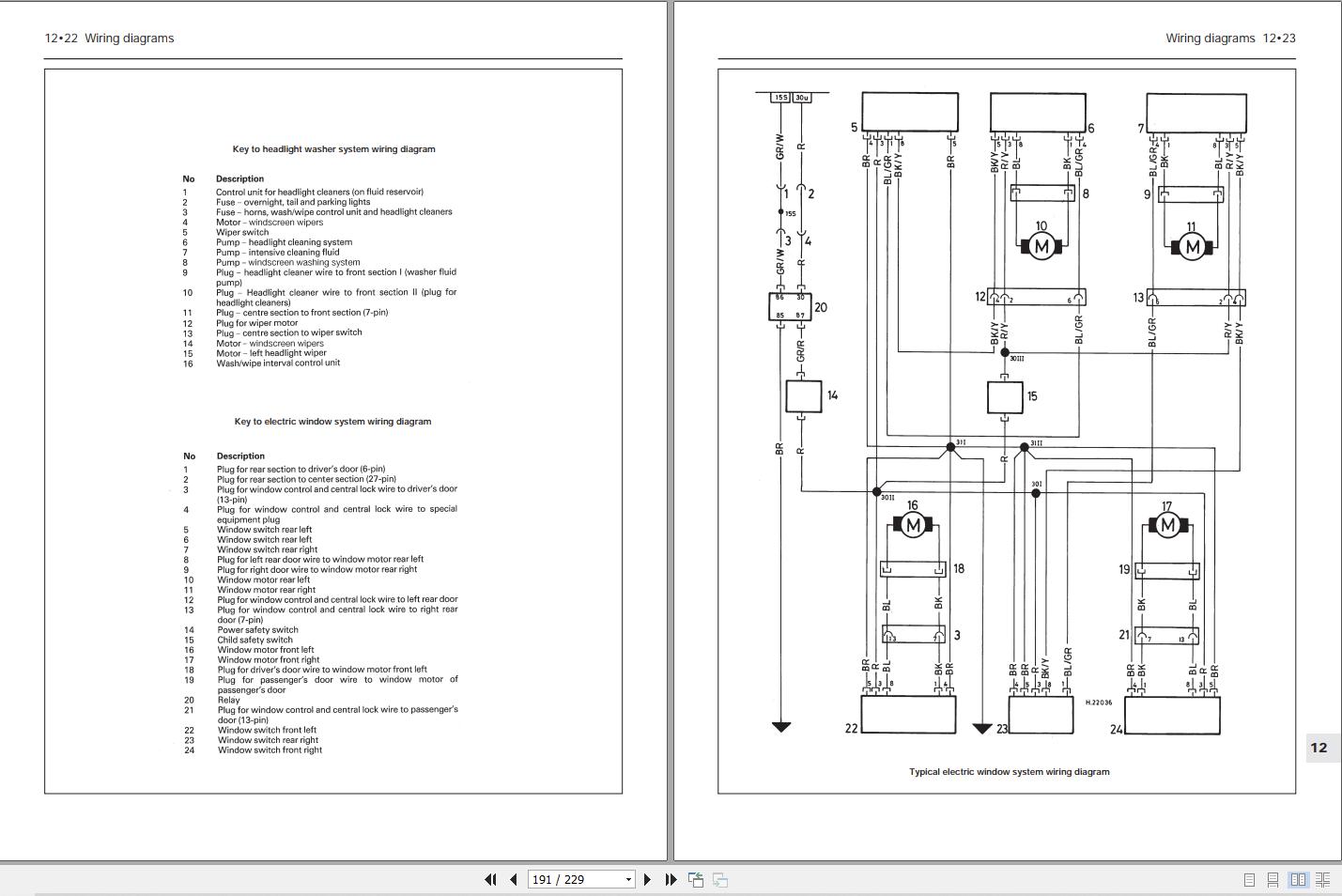Screen dimensions: 1342x896
Task: Click motor symbol 11 in the diagram
Action: click(1192, 247)
